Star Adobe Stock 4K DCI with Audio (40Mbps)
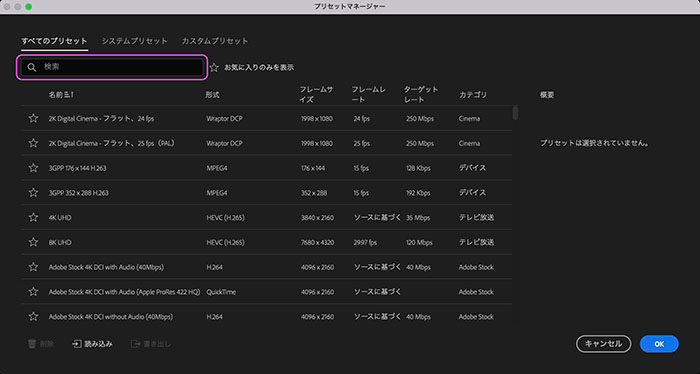This screenshot has height=374, width=700. (x=33, y=267)
